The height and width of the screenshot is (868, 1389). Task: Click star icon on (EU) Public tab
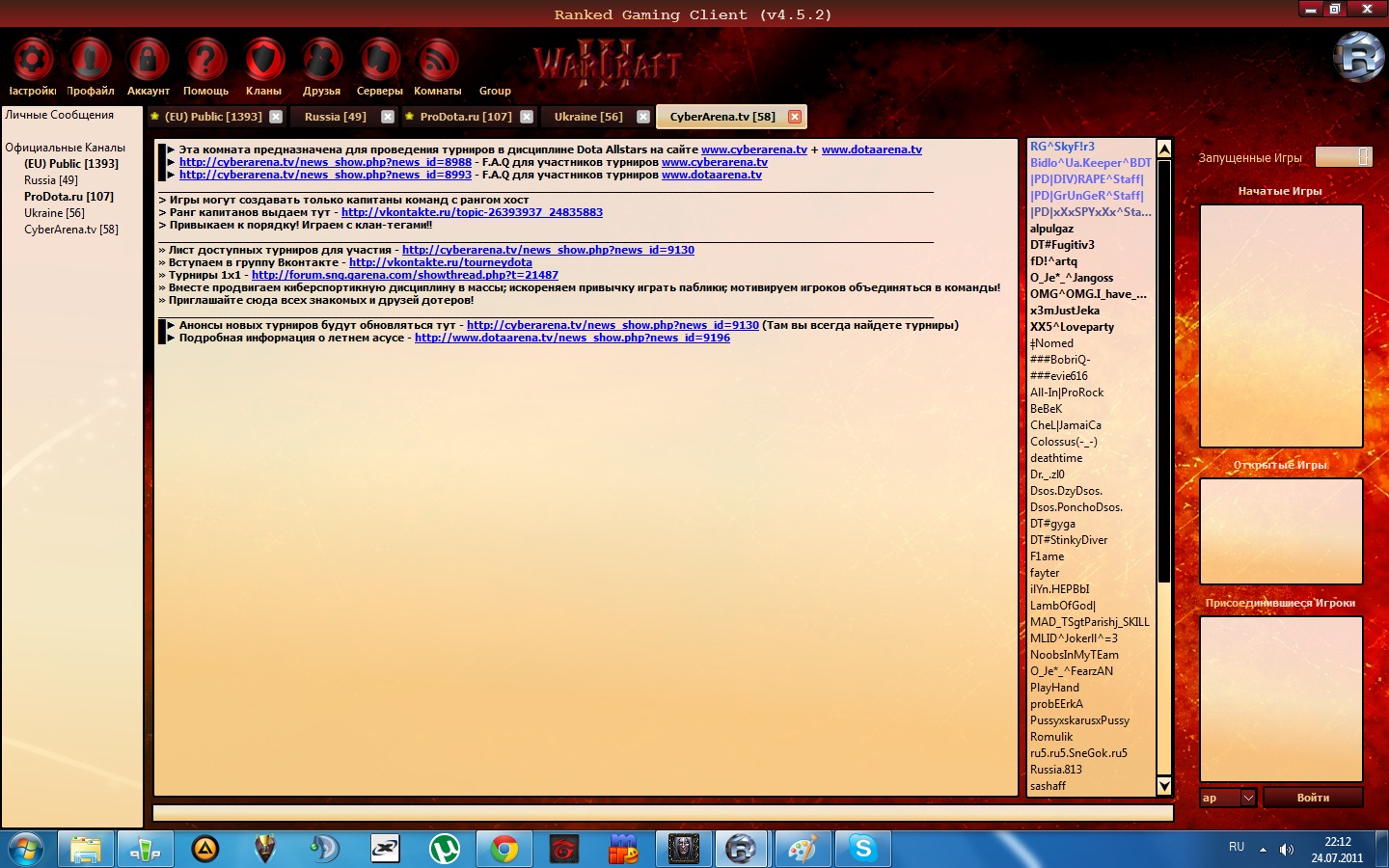click(x=154, y=117)
